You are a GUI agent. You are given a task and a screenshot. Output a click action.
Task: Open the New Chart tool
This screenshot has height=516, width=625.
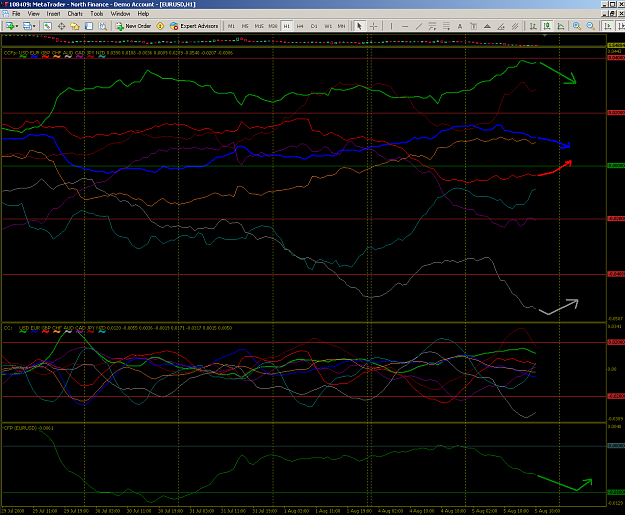point(10,26)
